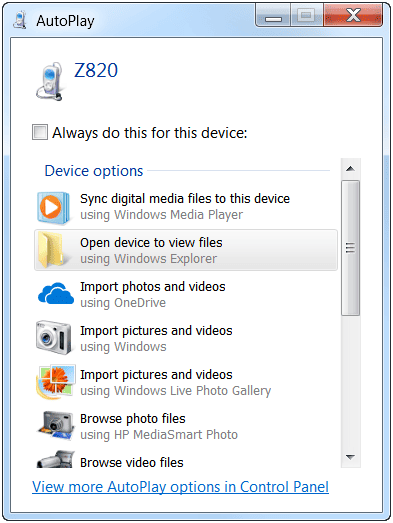Choose Browse video files option
393x523 pixels.
(185, 460)
